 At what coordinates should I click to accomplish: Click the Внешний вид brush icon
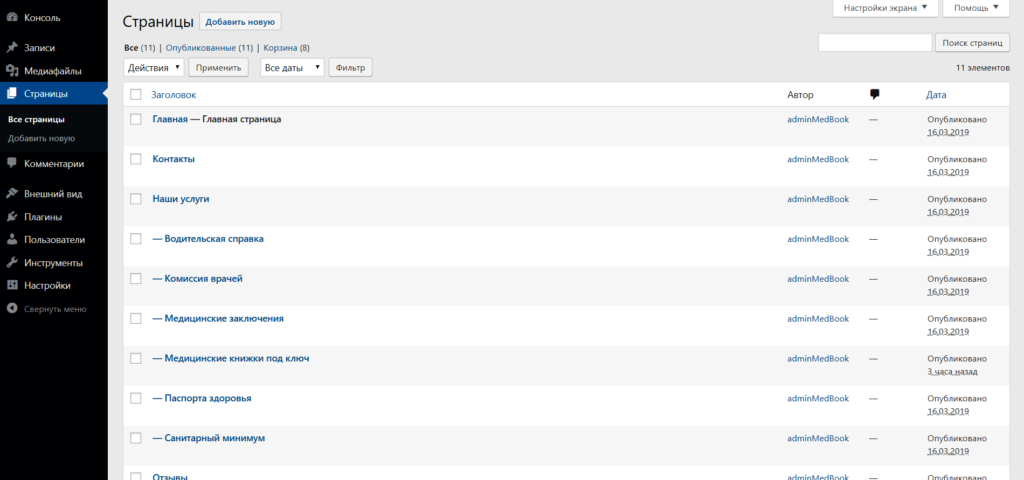tap(11, 194)
